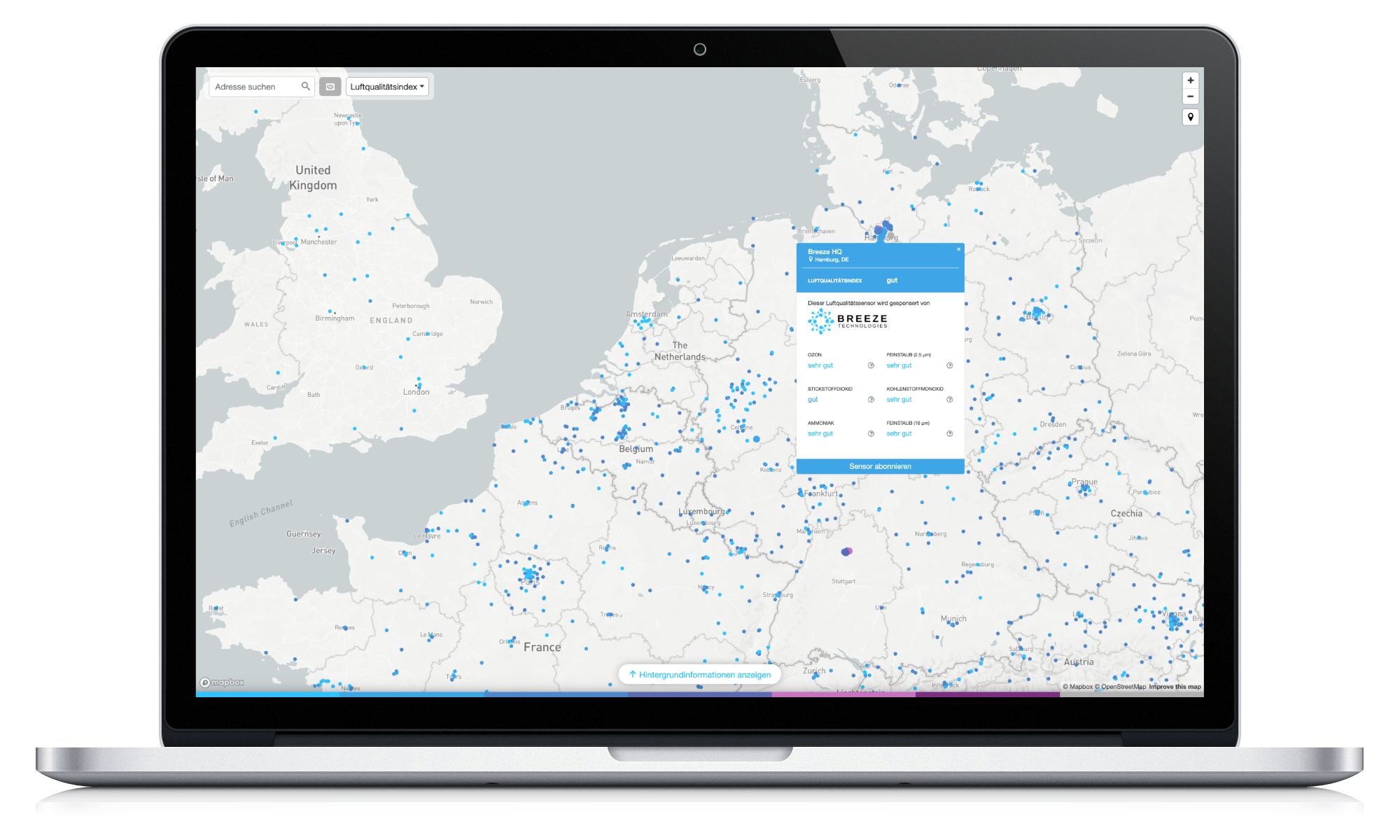Click the close (x) button on sensor popup
1400x840 pixels.
tap(958, 249)
